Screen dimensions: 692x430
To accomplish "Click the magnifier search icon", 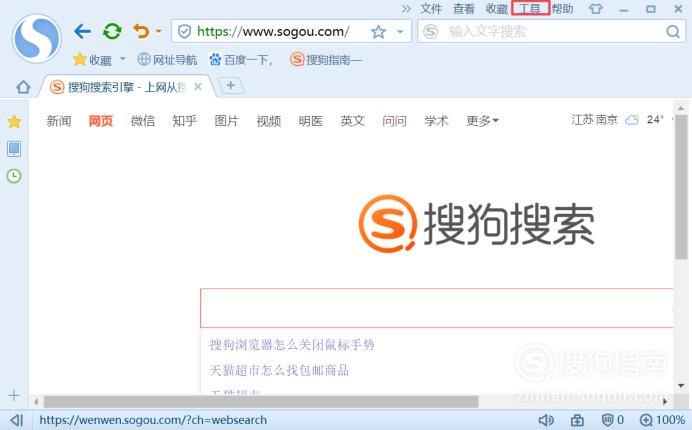I will click(673, 31).
